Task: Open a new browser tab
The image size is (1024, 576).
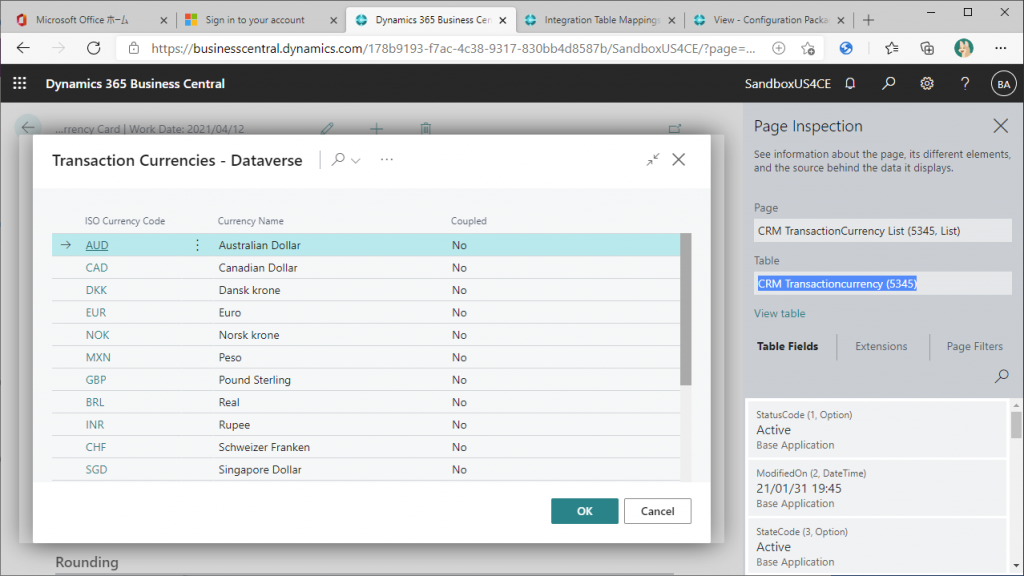Action: pos(868,20)
